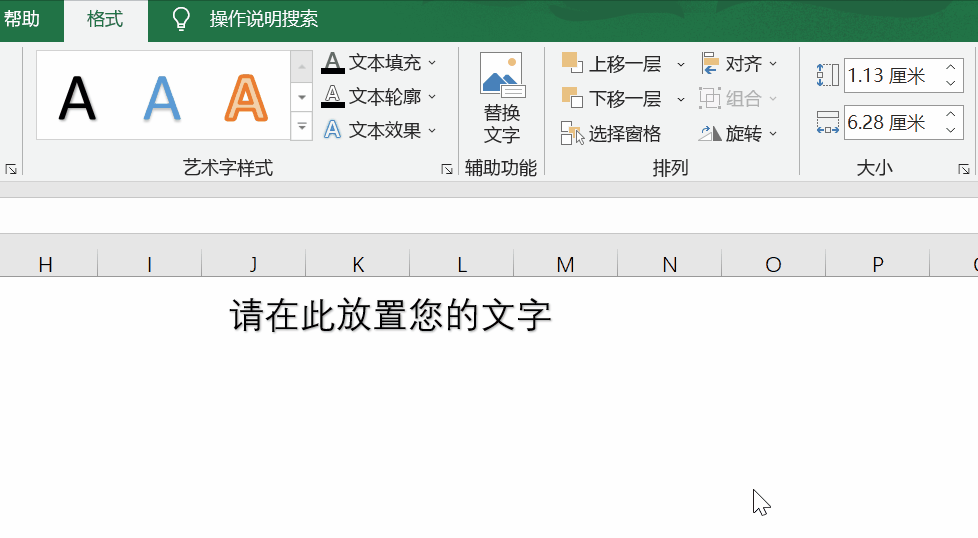The height and width of the screenshot is (538, 978).
Task: Apply the orange outlined A WordArt style
Action: click(246, 98)
